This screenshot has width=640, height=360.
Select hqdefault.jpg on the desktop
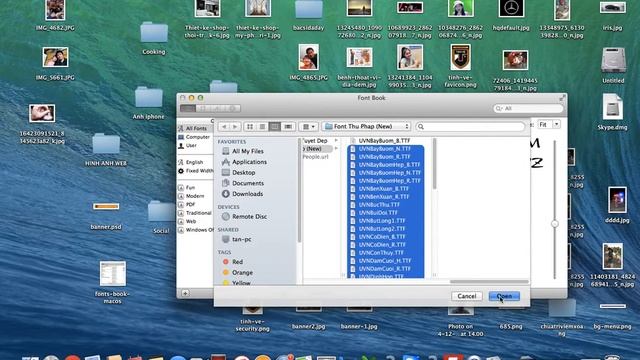click(x=511, y=16)
